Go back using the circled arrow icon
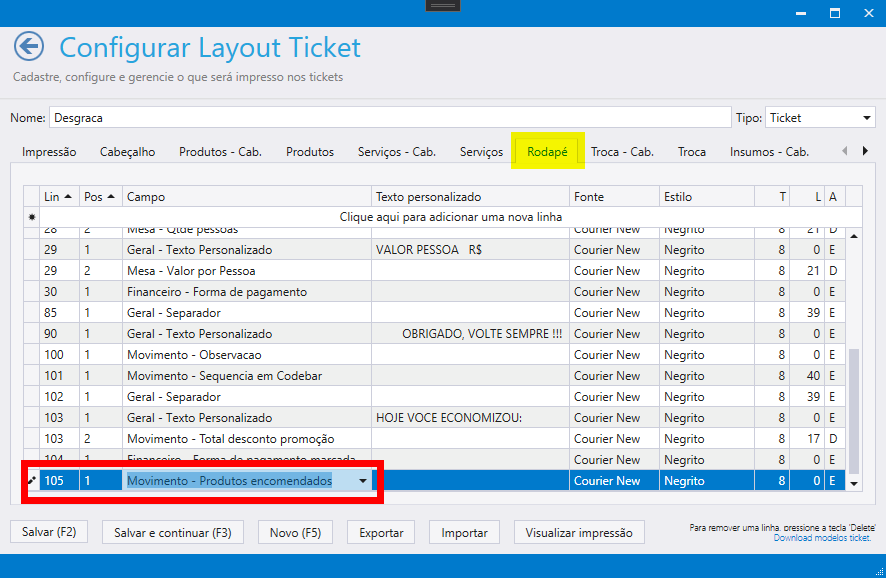This screenshot has width=886, height=578. pyautogui.click(x=29, y=46)
